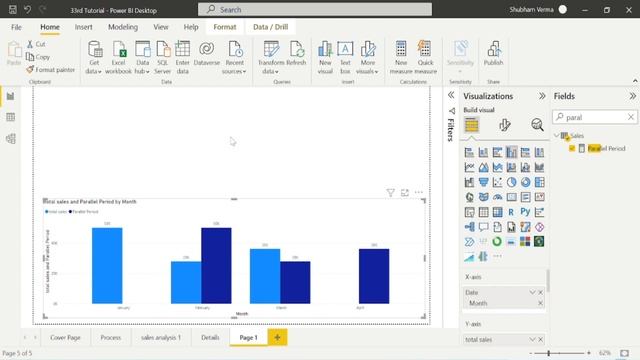The image size is (640, 360).
Task: Open the Date field dropdown in X-axis
Action: [x=532, y=292]
